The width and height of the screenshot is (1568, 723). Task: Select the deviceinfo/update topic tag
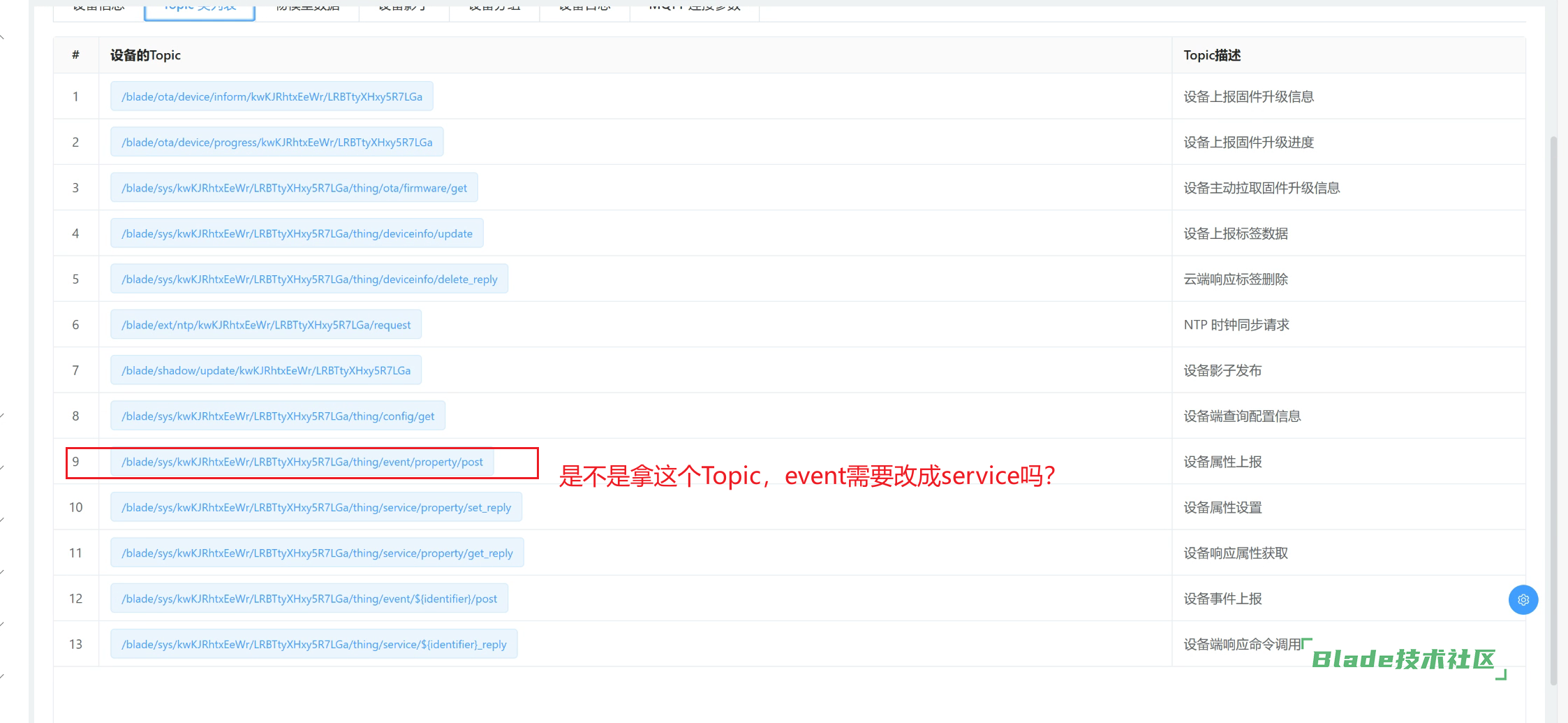pos(297,233)
